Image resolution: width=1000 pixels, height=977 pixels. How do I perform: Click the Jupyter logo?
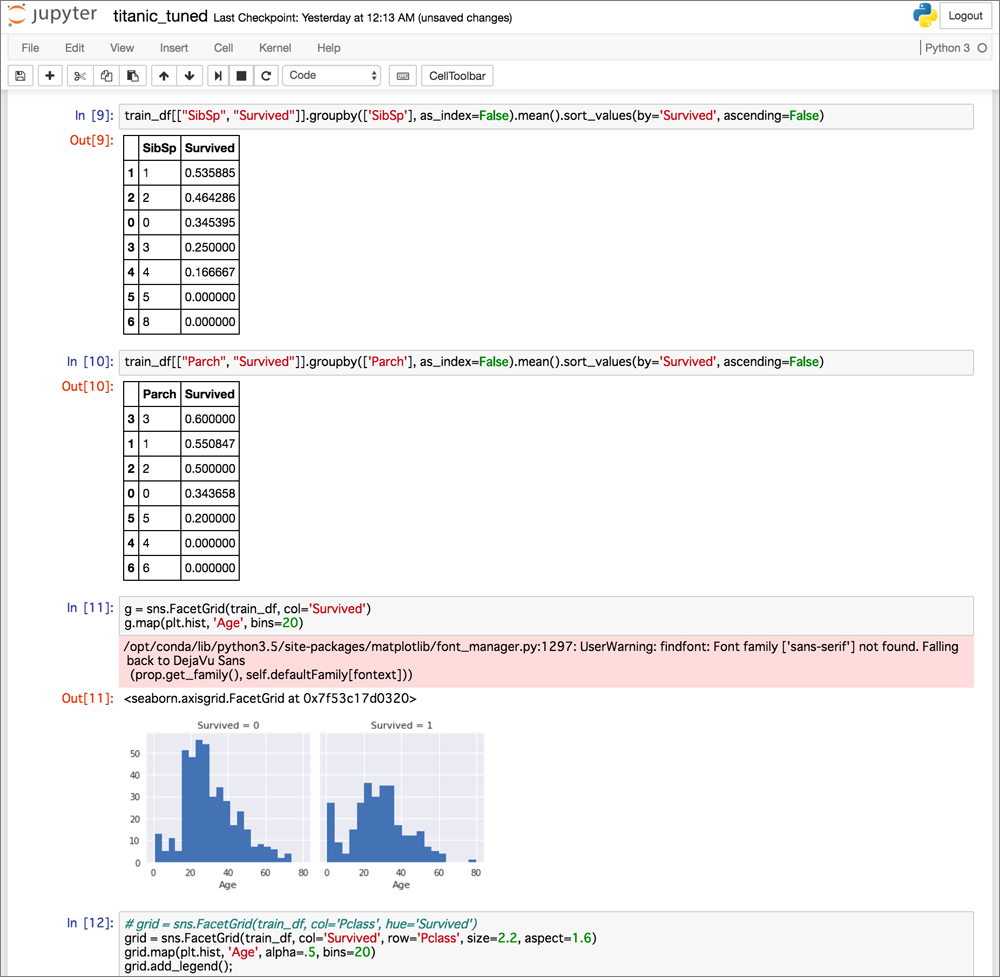(x=52, y=15)
